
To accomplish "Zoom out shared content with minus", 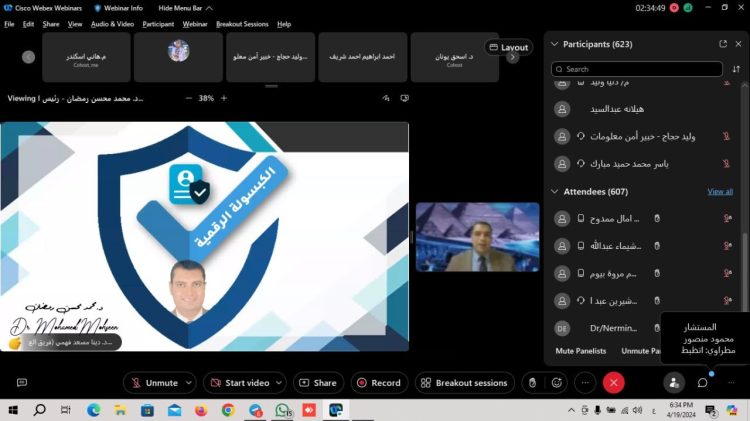I will (x=188, y=98).
